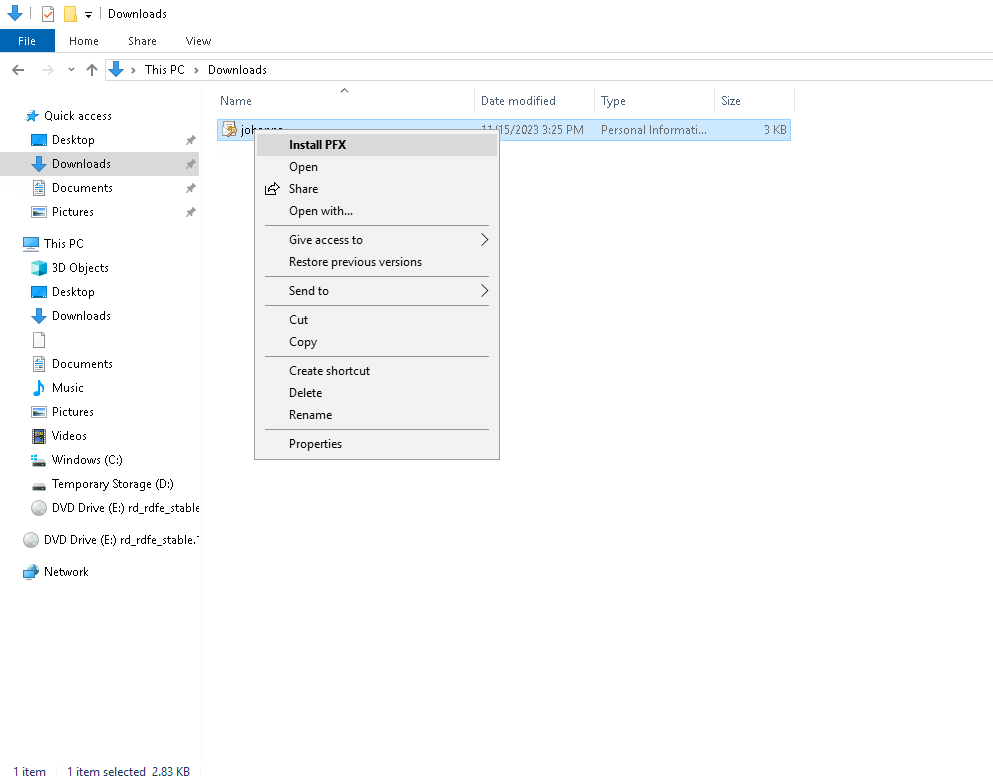The image size is (993, 783).
Task: Click the Back navigation arrow
Action: point(18,70)
